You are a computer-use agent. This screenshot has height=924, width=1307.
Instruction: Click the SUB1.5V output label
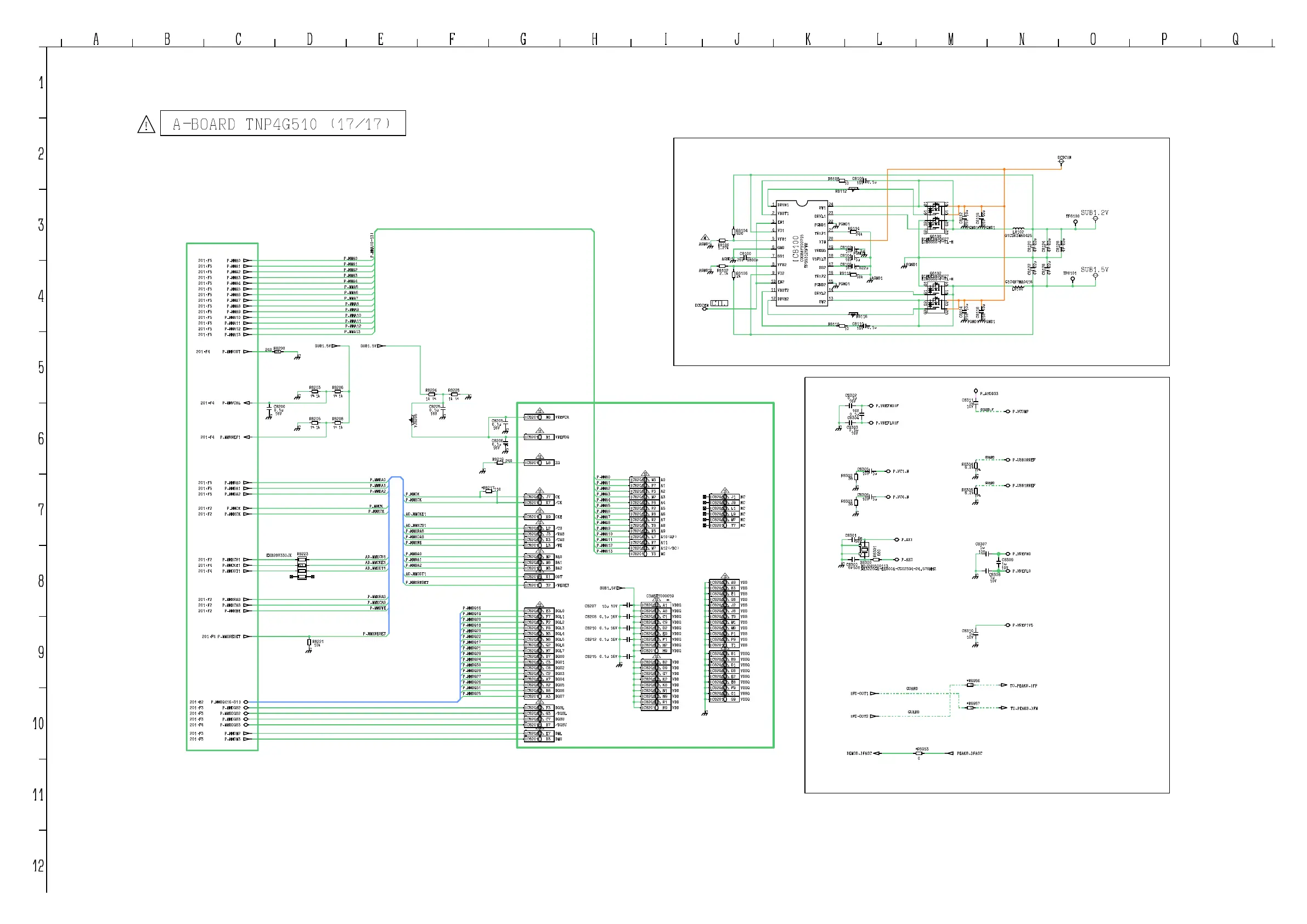(1094, 270)
